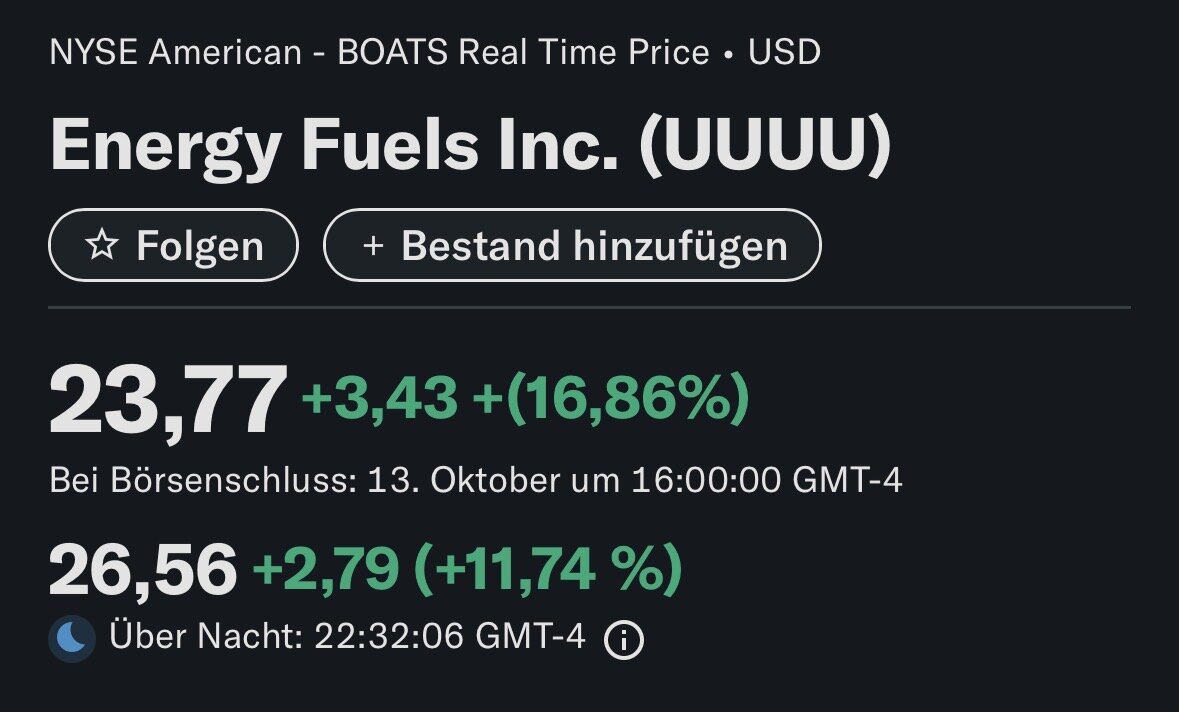Click the Bei Börsenschluss timestamp line
Image resolution: width=1179 pixels, height=712 pixels.
tap(476, 482)
